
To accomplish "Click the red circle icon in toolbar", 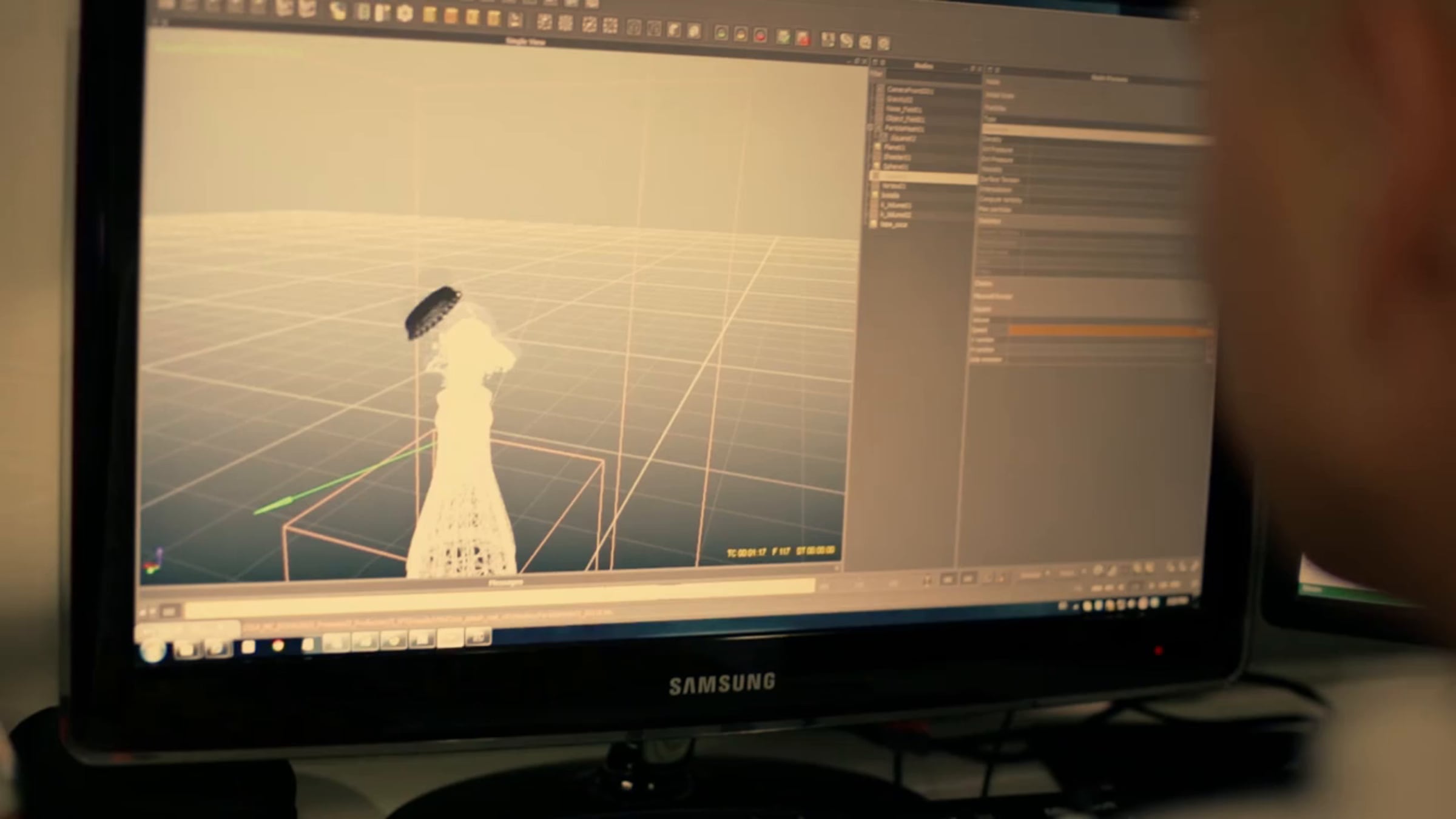I will (760, 35).
